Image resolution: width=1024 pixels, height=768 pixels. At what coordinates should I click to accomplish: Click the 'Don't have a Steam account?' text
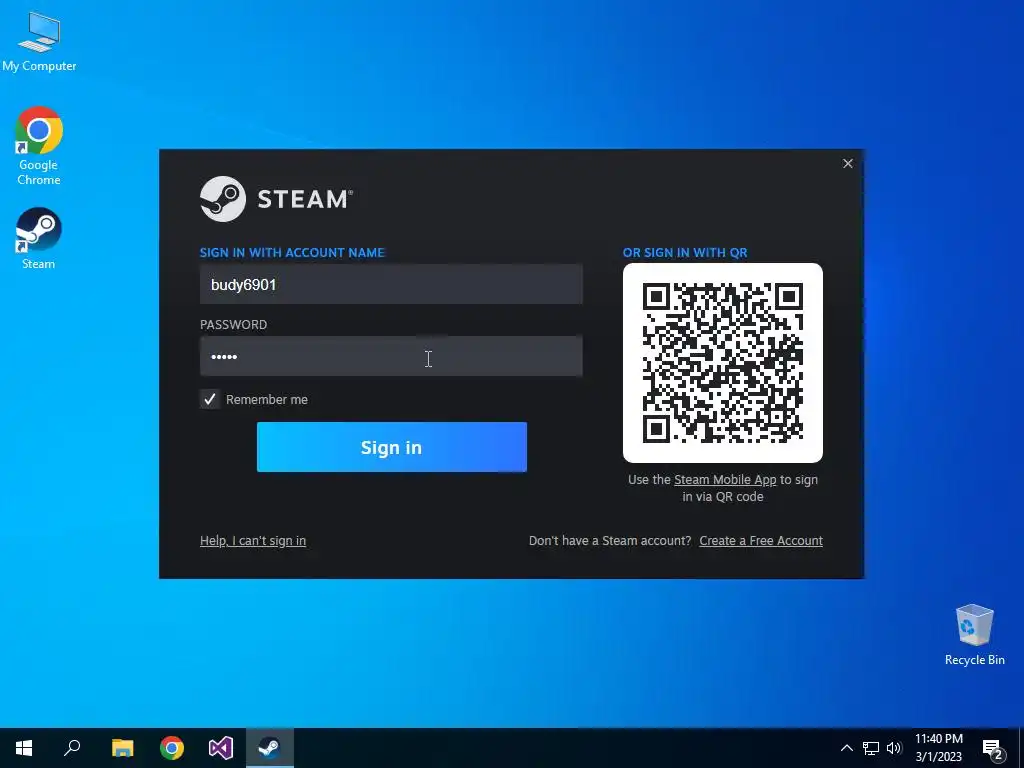[x=610, y=541]
